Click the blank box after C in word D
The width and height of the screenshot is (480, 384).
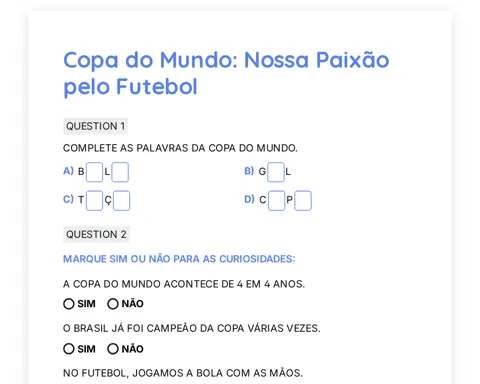277,200
